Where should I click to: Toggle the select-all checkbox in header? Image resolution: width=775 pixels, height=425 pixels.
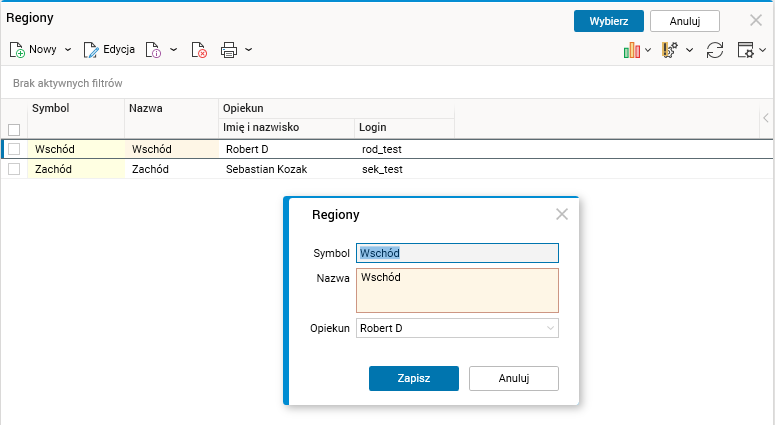(x=14, y=129)
